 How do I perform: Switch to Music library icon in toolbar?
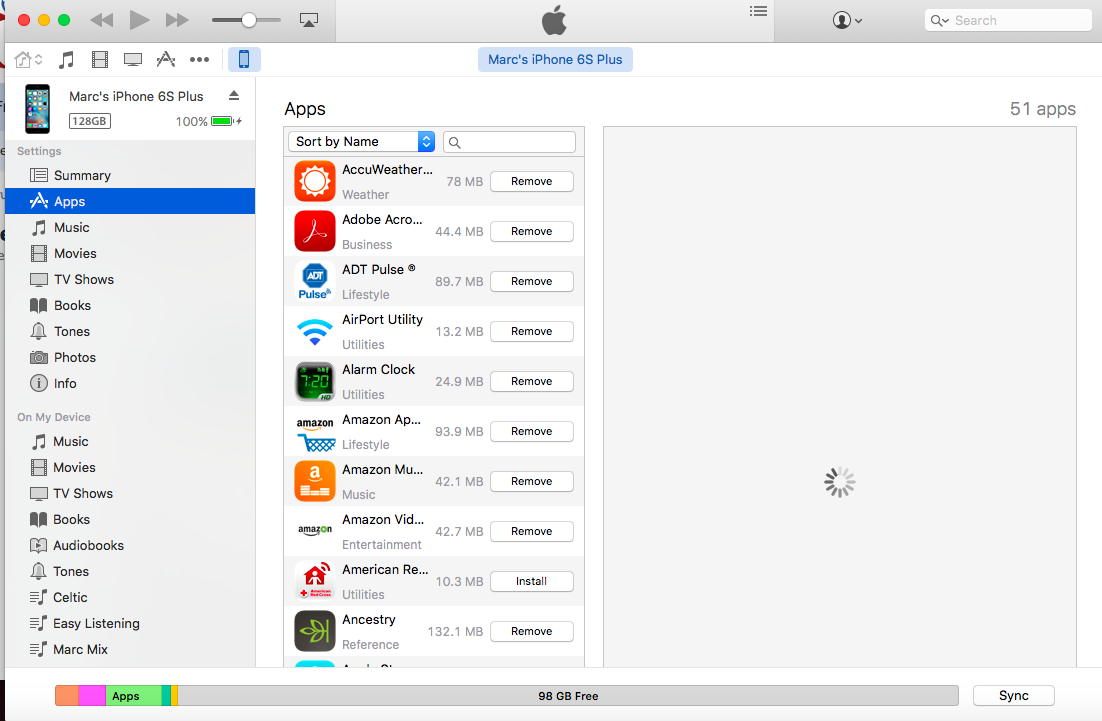pyautogui.click(x=66, y=60)
